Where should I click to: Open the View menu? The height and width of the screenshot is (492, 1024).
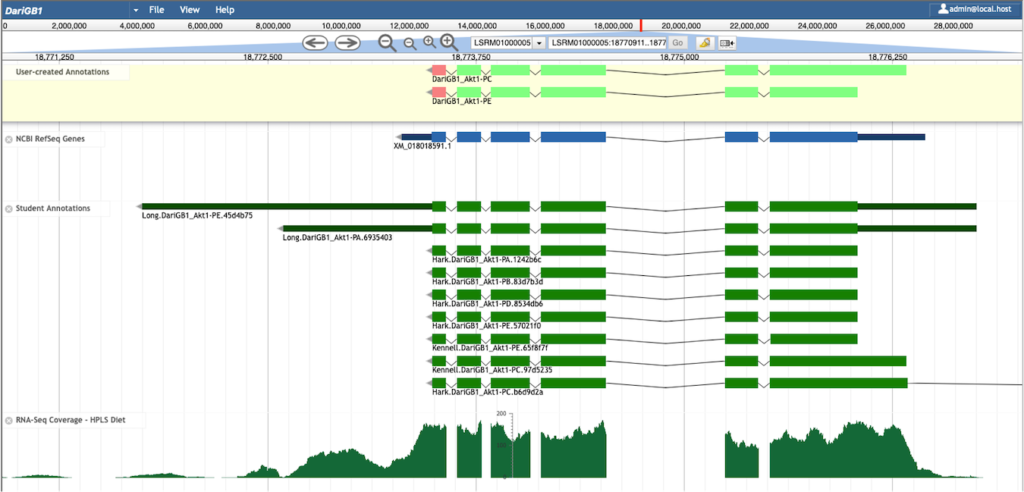point(189,9)
